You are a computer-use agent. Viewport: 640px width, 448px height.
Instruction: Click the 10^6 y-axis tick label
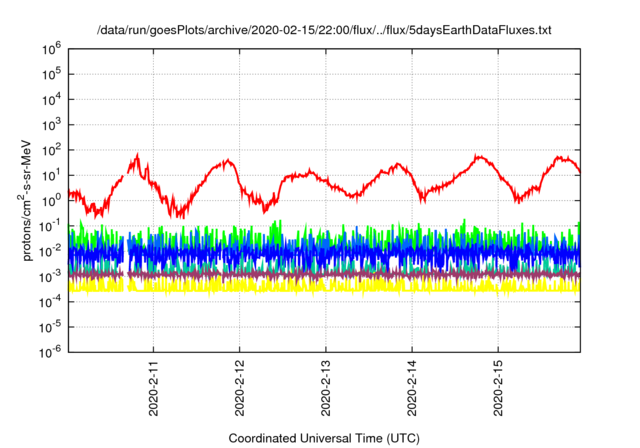[51, 49]
